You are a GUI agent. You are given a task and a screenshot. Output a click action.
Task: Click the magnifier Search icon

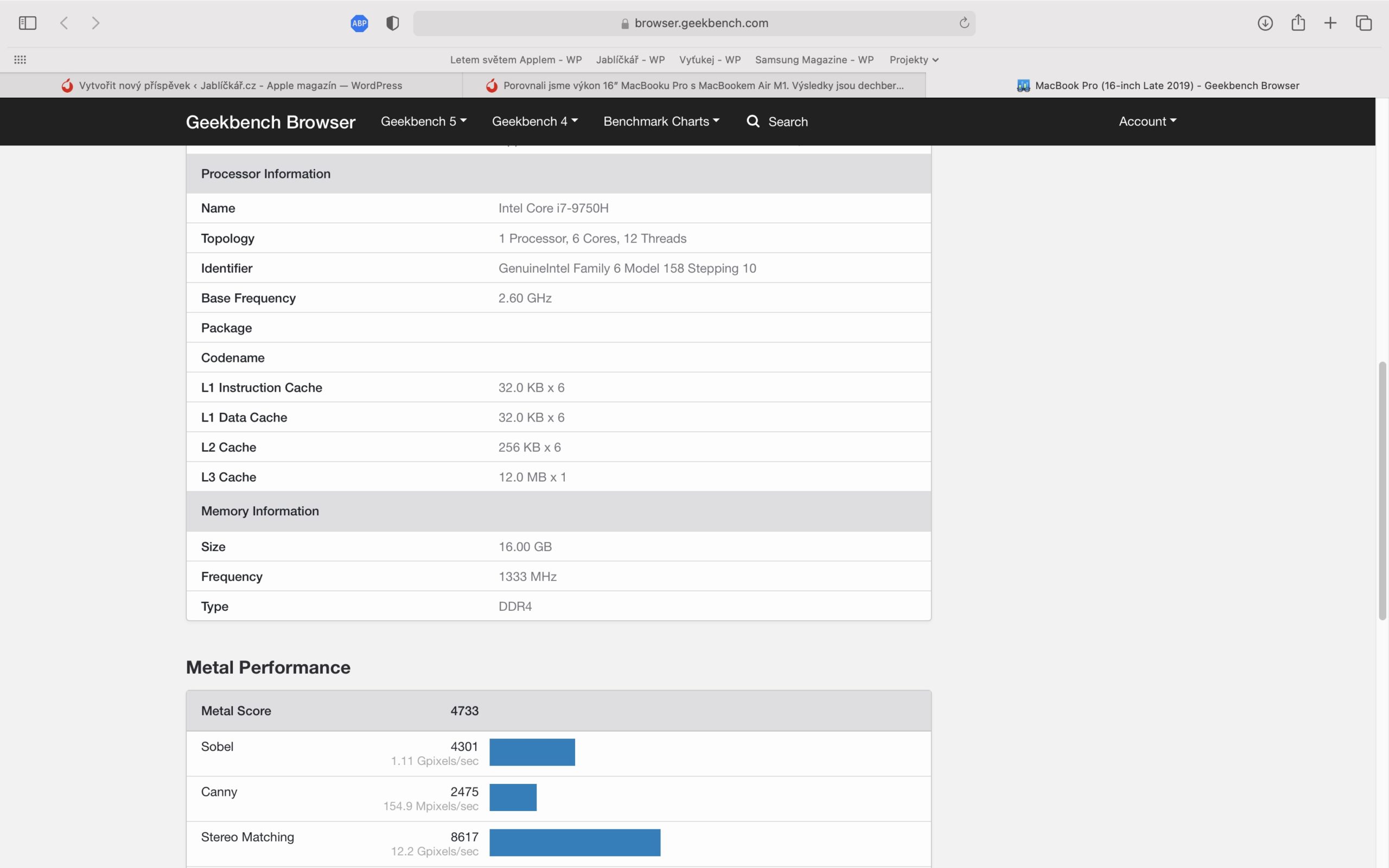(753, 121)
